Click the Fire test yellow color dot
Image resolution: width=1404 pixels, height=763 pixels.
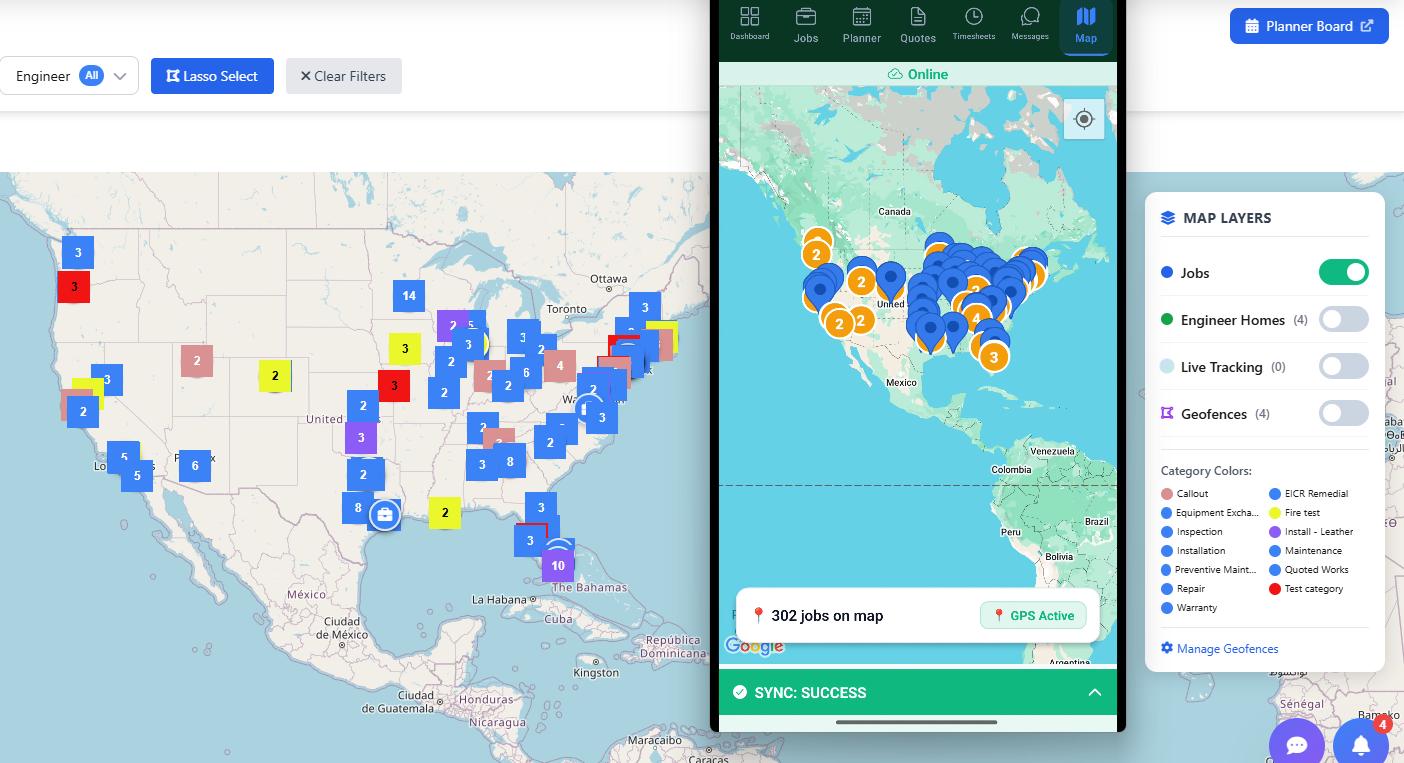pyautogui.click(x=1275, y=513)
